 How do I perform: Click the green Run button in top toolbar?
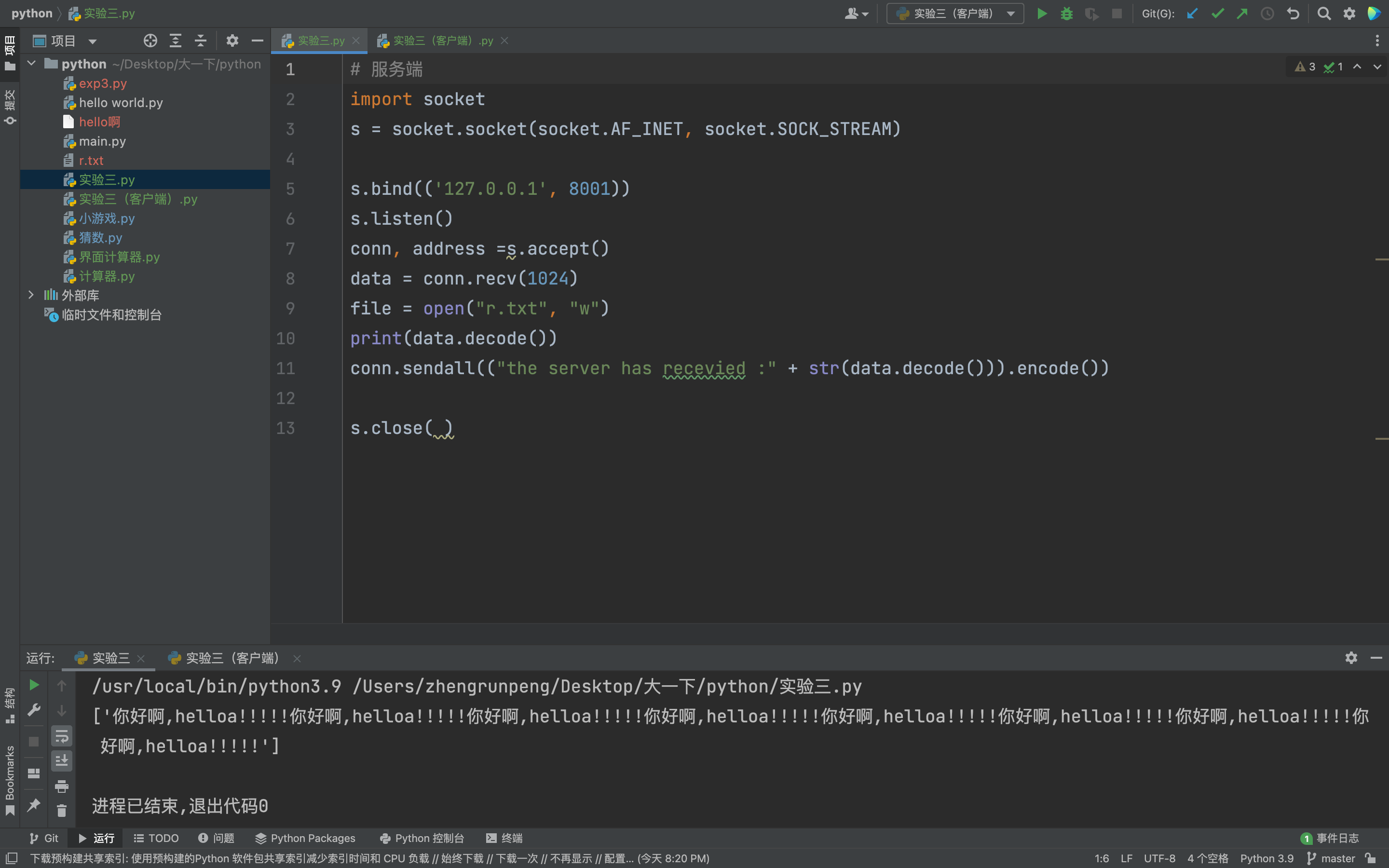pyautogui.click(x=1042, y=14)
